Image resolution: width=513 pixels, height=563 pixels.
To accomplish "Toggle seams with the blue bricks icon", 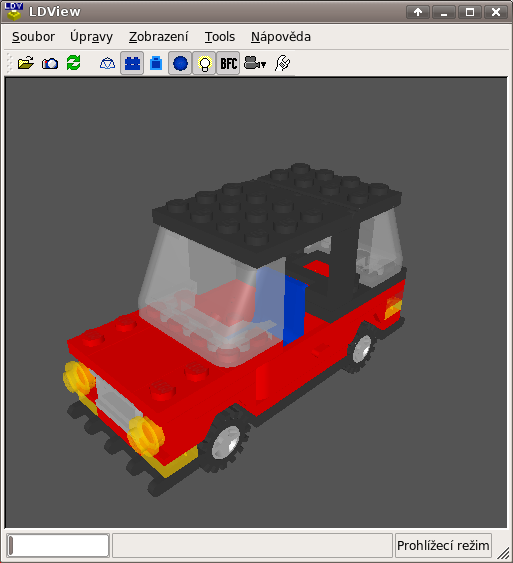I will pos(132,63).
